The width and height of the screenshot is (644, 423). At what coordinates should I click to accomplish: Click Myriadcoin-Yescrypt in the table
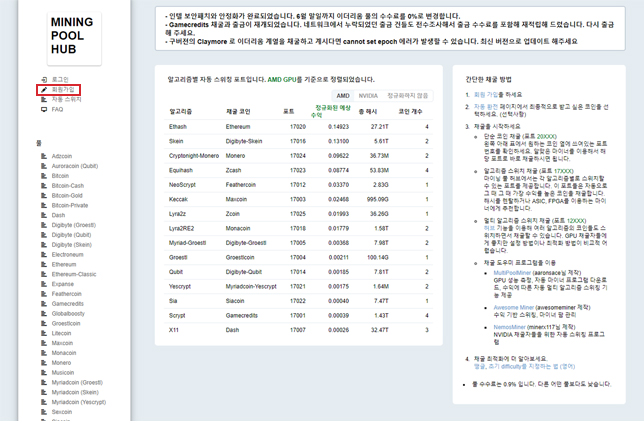point(251,286)
